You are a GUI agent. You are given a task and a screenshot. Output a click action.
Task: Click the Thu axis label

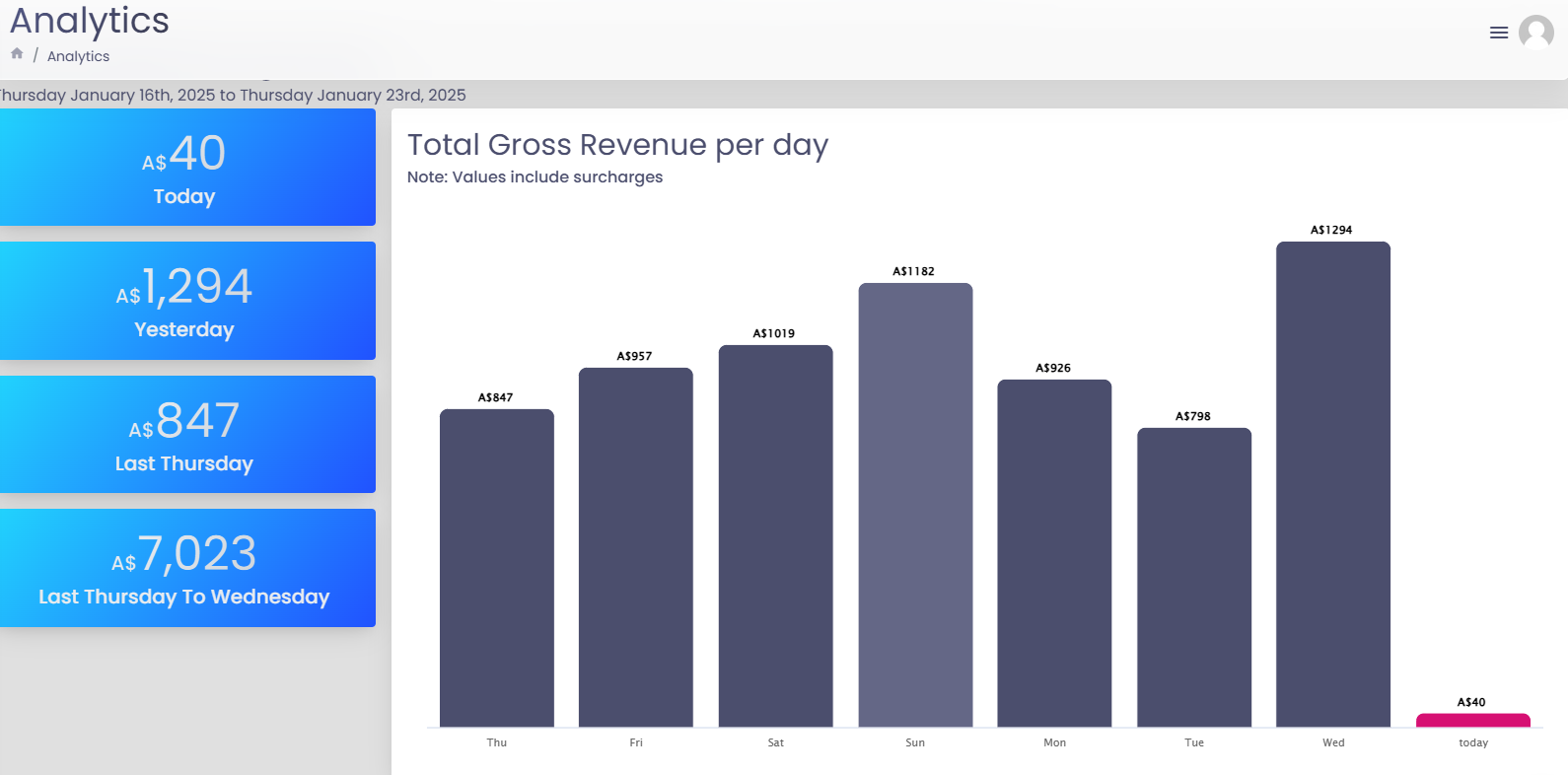pos(497,742)
